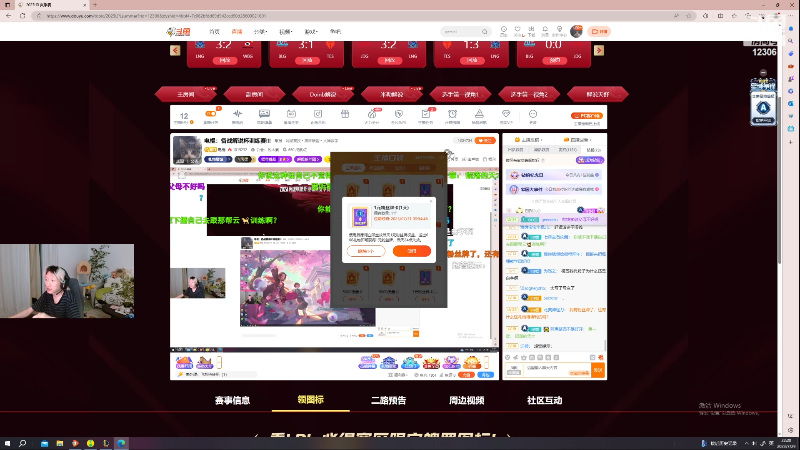
Task: Click the checklist task icon in activity toolbar
Action: [426, 114]
